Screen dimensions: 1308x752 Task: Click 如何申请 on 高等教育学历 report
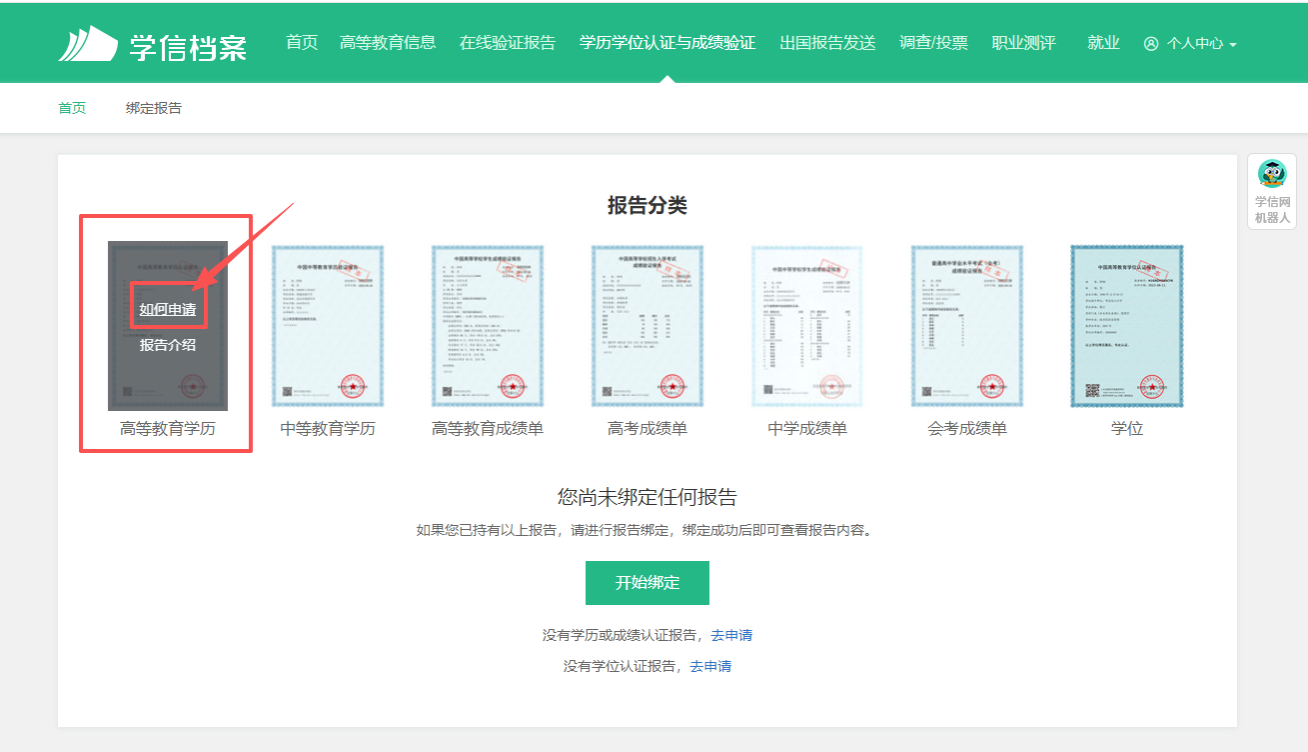coord(168,309)
